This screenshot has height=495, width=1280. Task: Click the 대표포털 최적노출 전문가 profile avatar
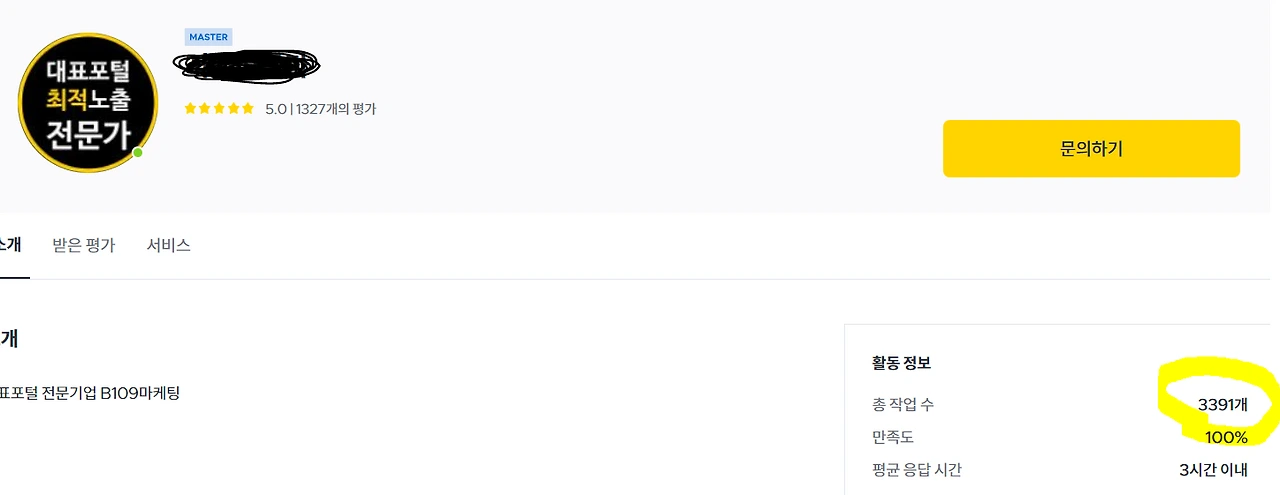tap(88, 103)
